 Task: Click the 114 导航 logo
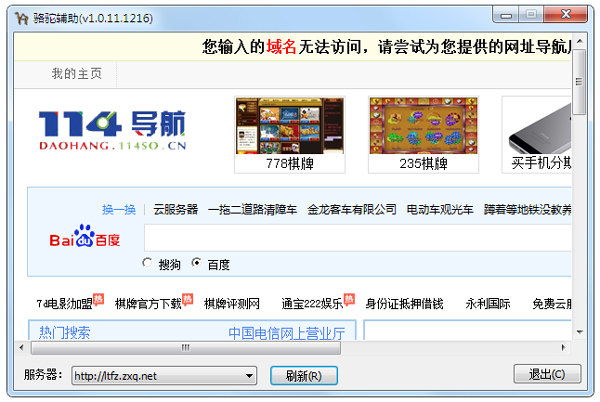coord(112,130)
